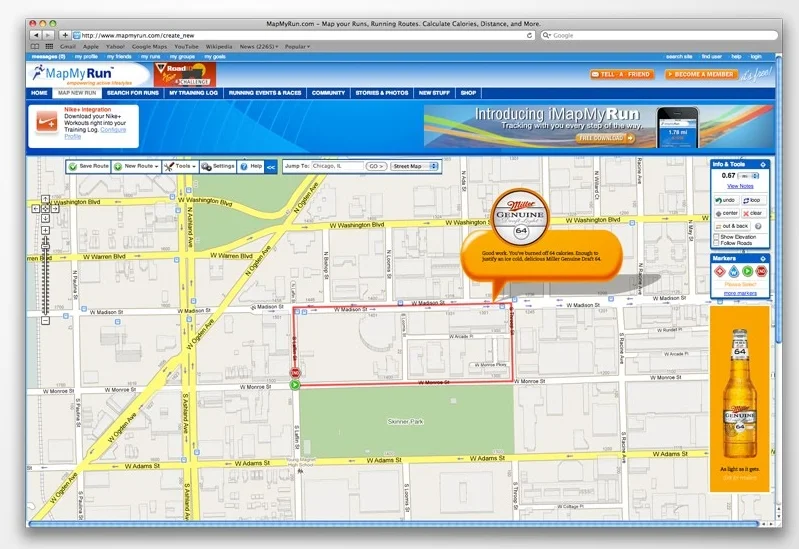The image size is (799, 549).
Task: Click the FREE DOWNLOAD banner button
Action: 605,138
